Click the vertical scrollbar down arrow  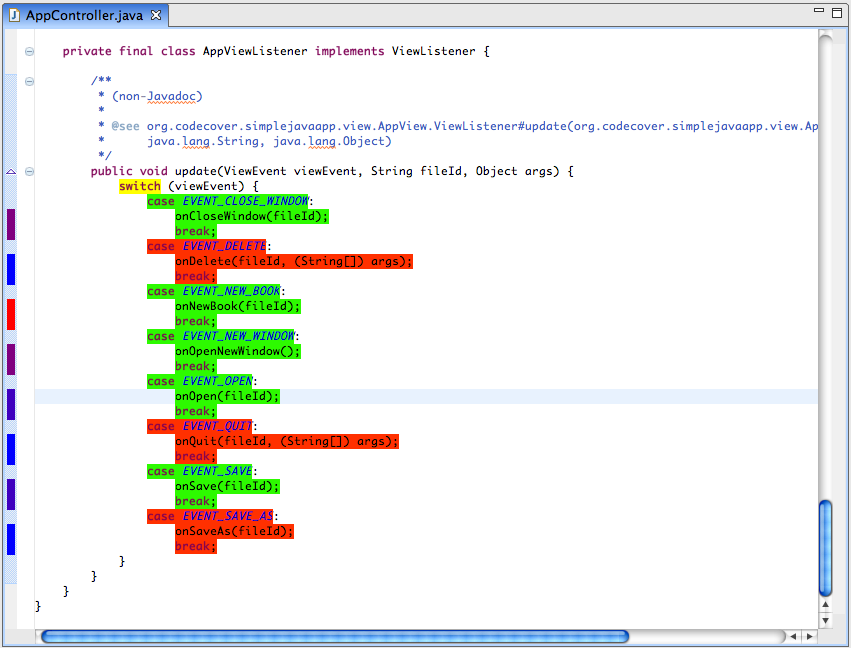(x=825, y=620)
